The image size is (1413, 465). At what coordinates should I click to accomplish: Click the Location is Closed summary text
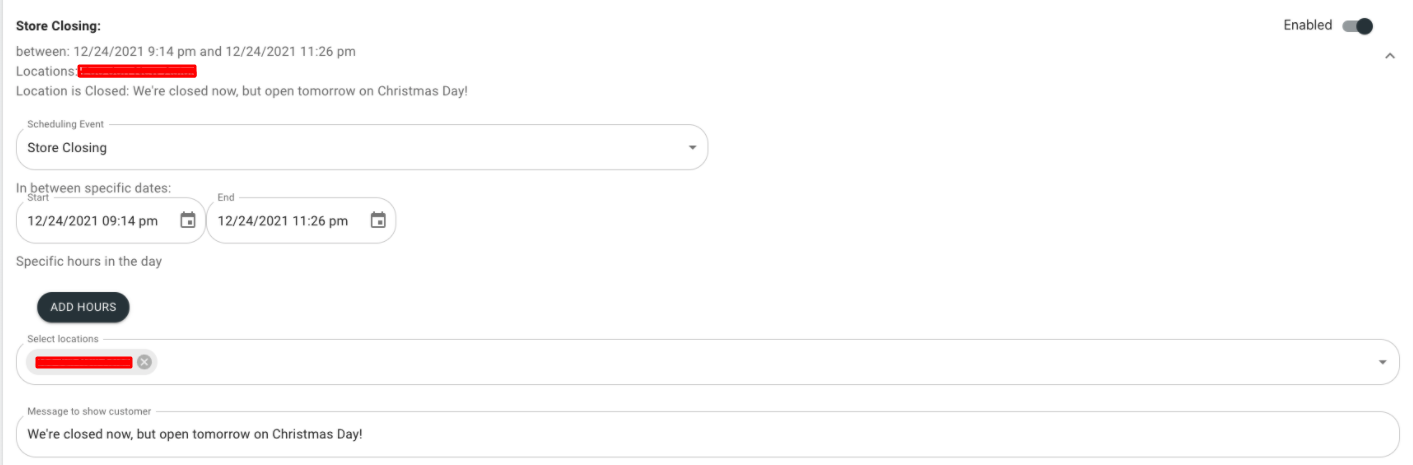coord(242,91)
